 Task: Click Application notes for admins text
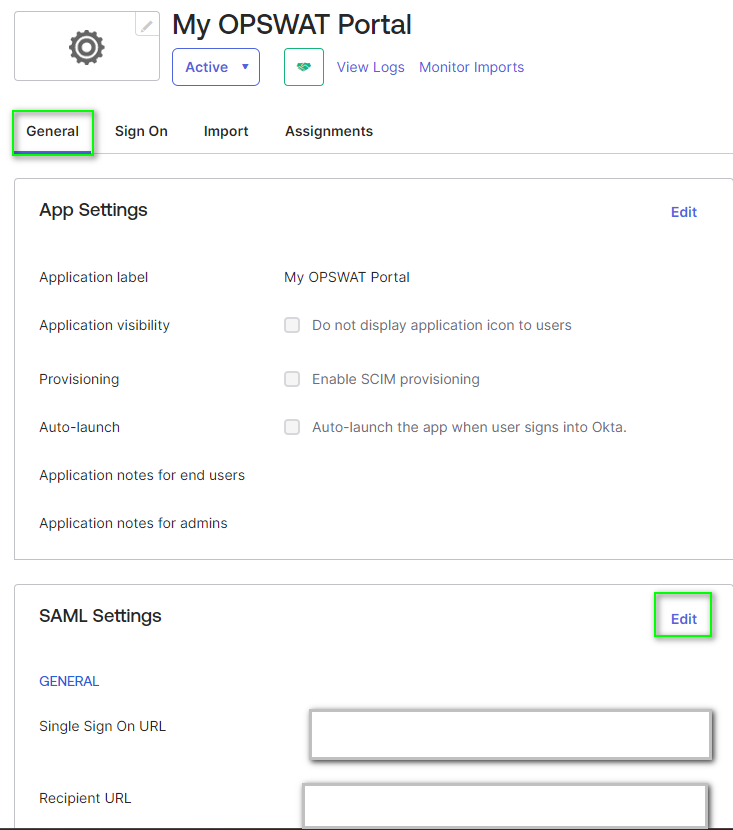(x=133, y=523)
